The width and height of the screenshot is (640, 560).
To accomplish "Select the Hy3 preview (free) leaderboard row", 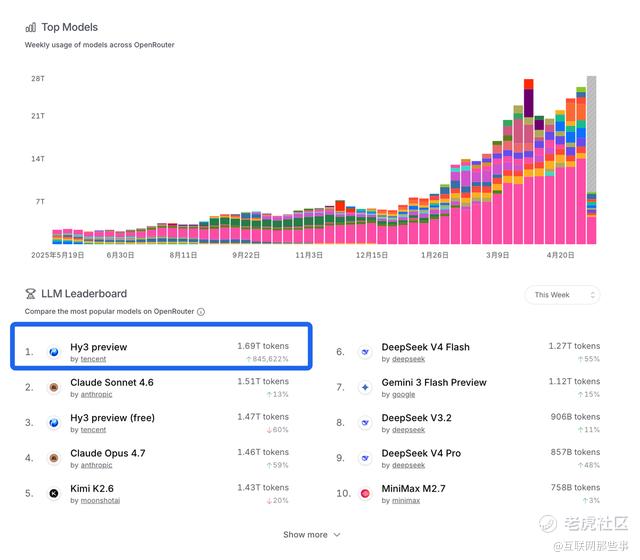I will (x=157, y=423).
